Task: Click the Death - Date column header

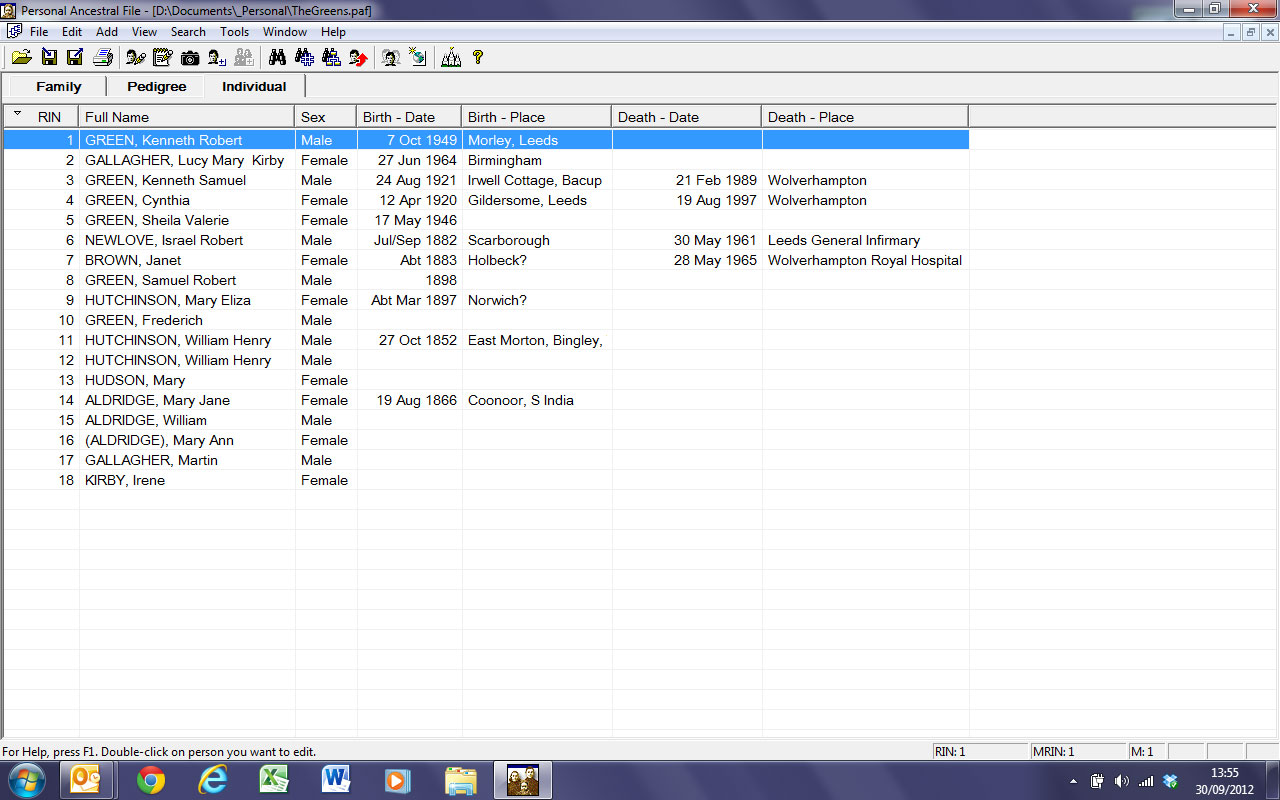Action: [x=686, y=117]
